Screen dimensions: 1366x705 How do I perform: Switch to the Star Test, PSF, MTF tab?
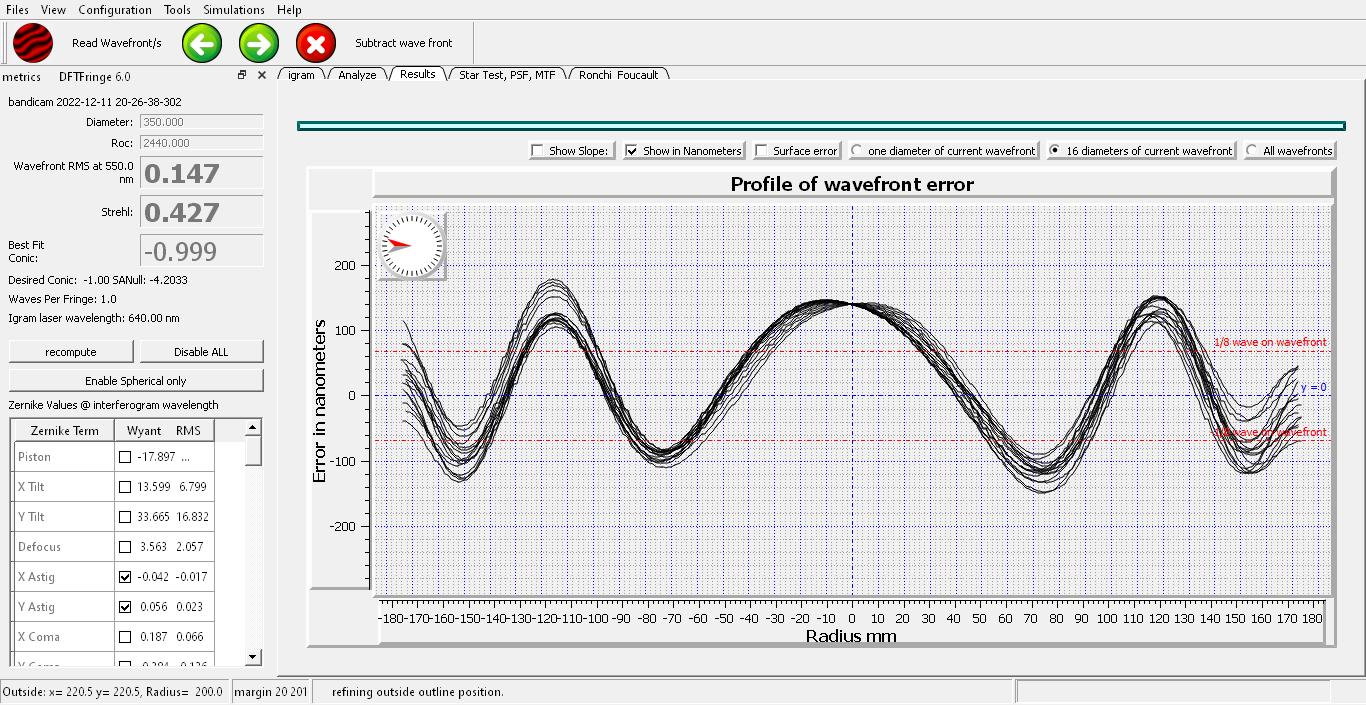(x=507, y=75)
